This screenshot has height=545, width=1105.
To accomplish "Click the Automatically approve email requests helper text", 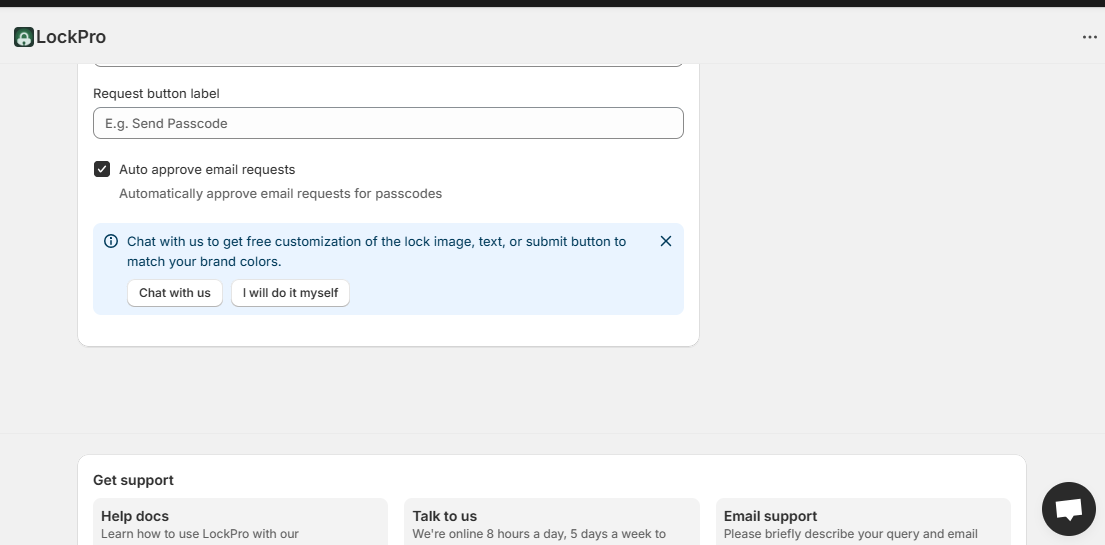I will coord(280,193).
